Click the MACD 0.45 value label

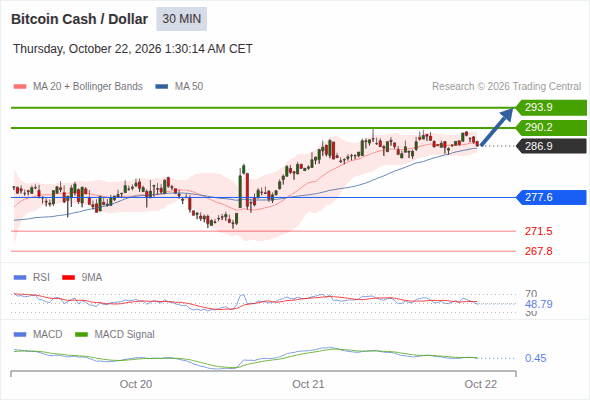coord(535,358)
